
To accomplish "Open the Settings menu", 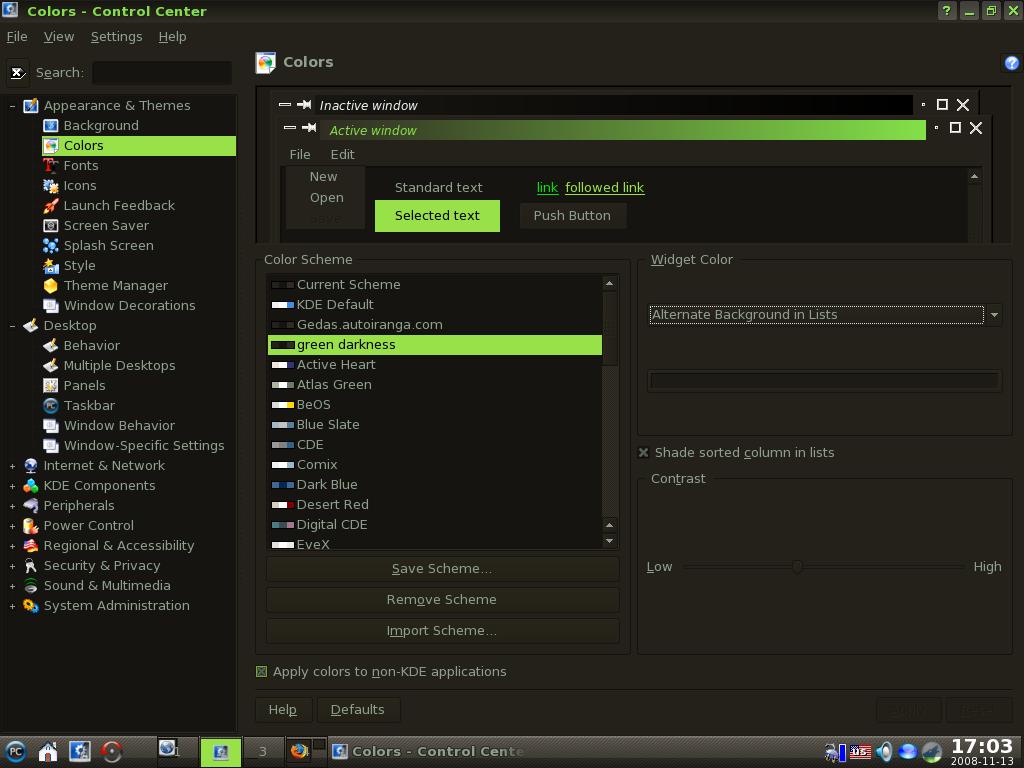I will coord(116,37).
